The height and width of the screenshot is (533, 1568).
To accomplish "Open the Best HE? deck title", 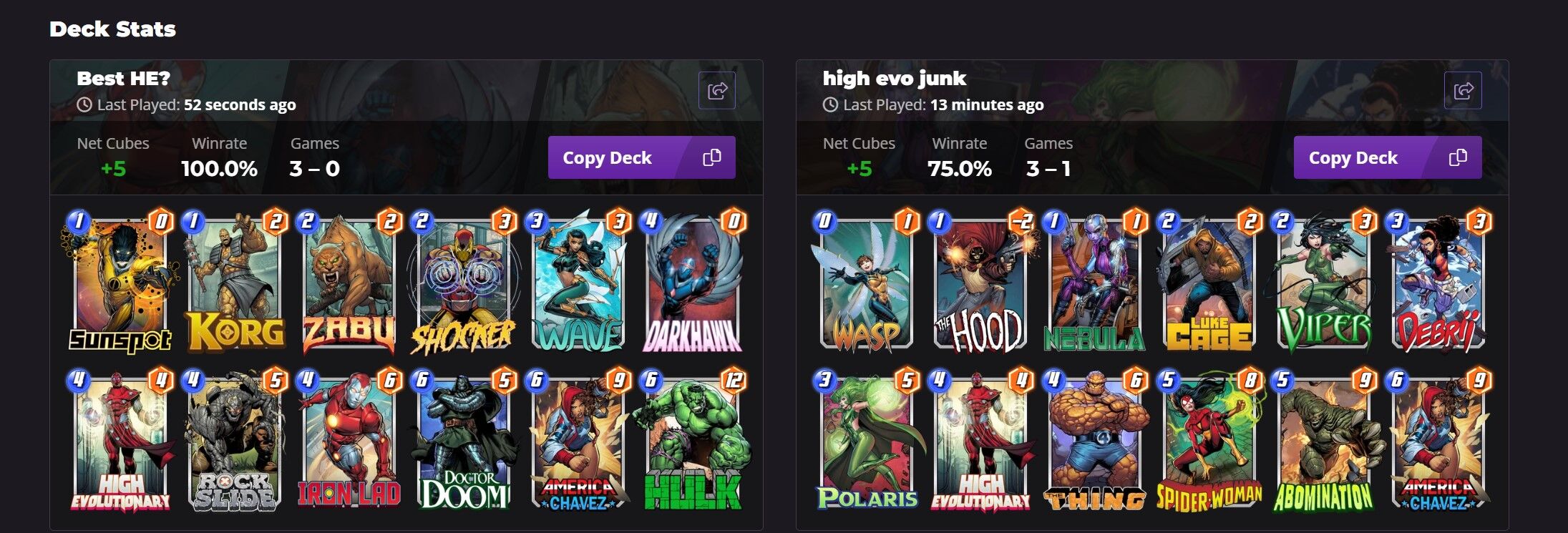I will coord(124,78).
